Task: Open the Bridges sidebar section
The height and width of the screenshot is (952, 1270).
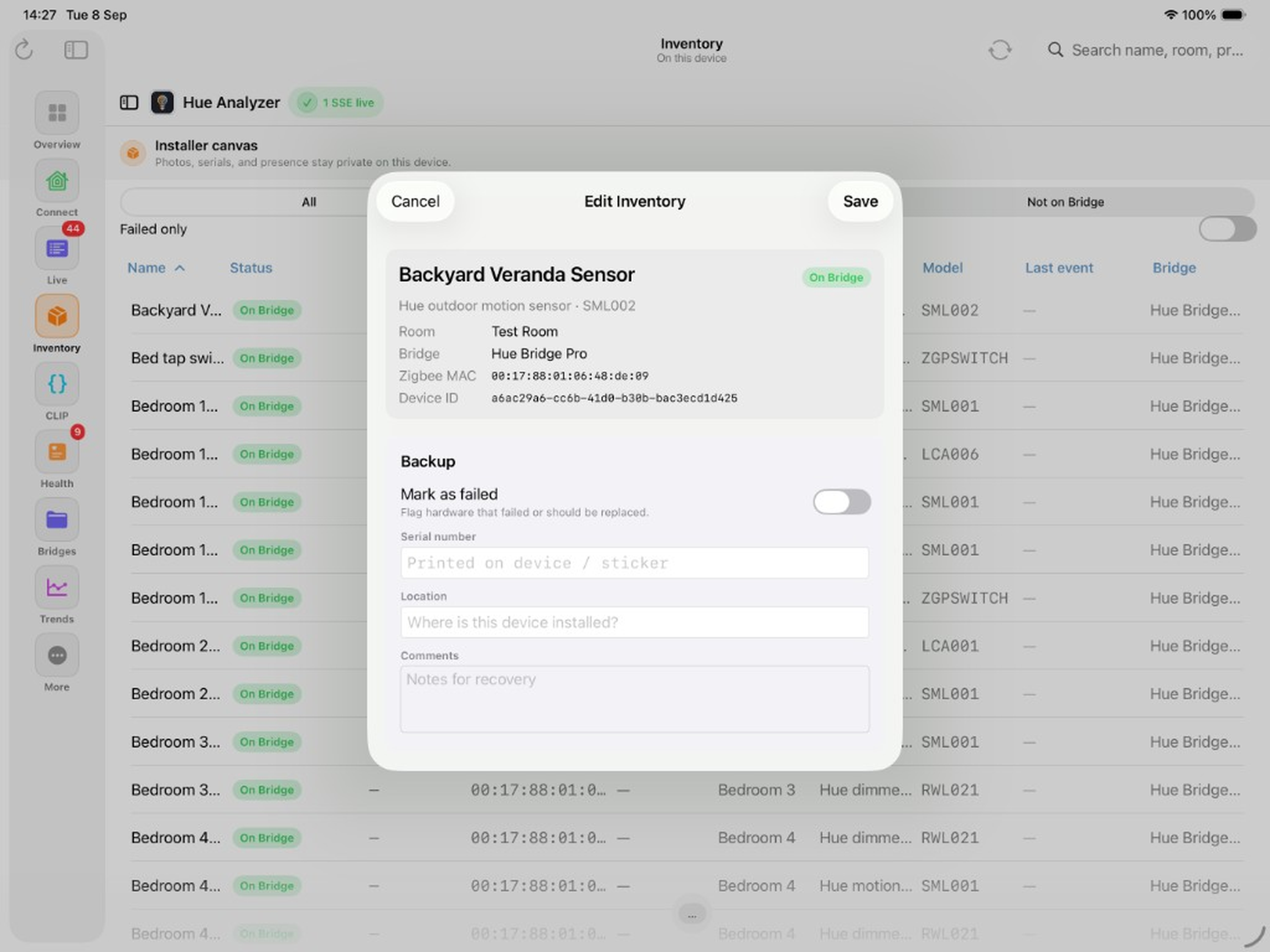Action: [x=57, y=520]
